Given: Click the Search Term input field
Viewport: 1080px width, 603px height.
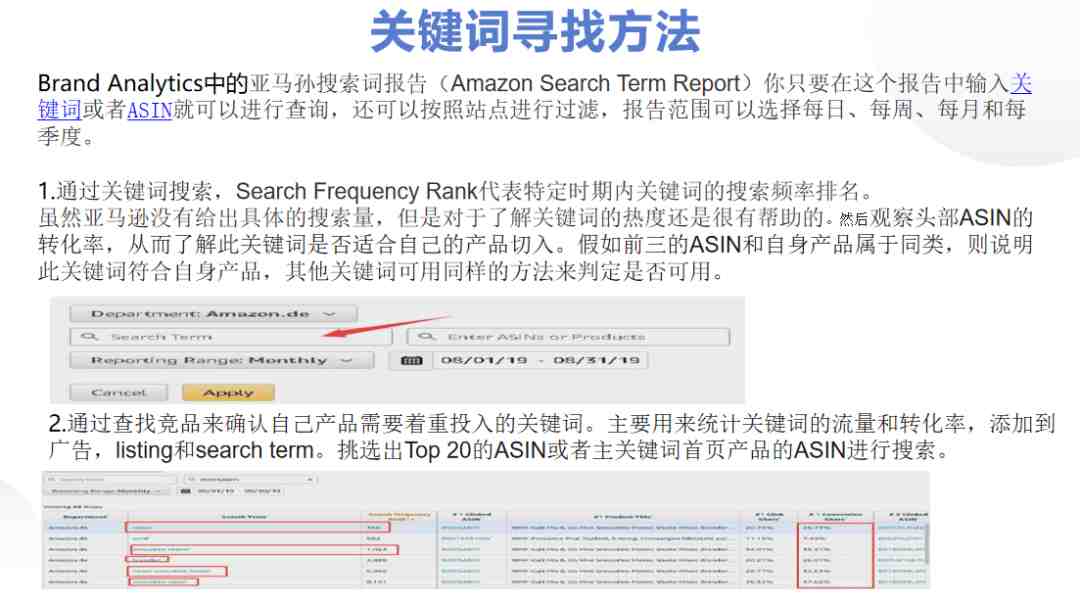Looking at the screenshot, I should [x=231, y=337].
